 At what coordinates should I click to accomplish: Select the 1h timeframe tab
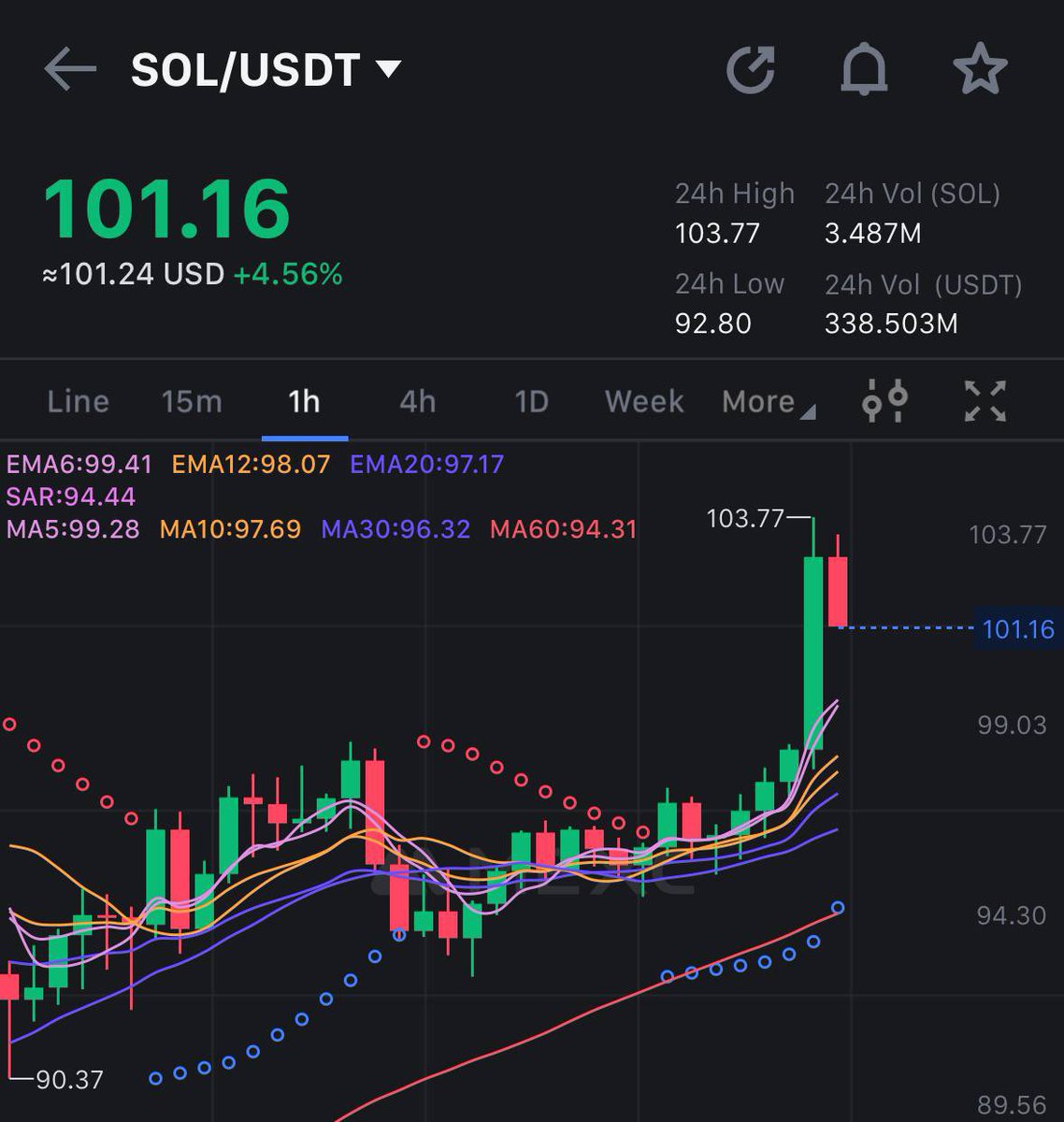[305, 402]
